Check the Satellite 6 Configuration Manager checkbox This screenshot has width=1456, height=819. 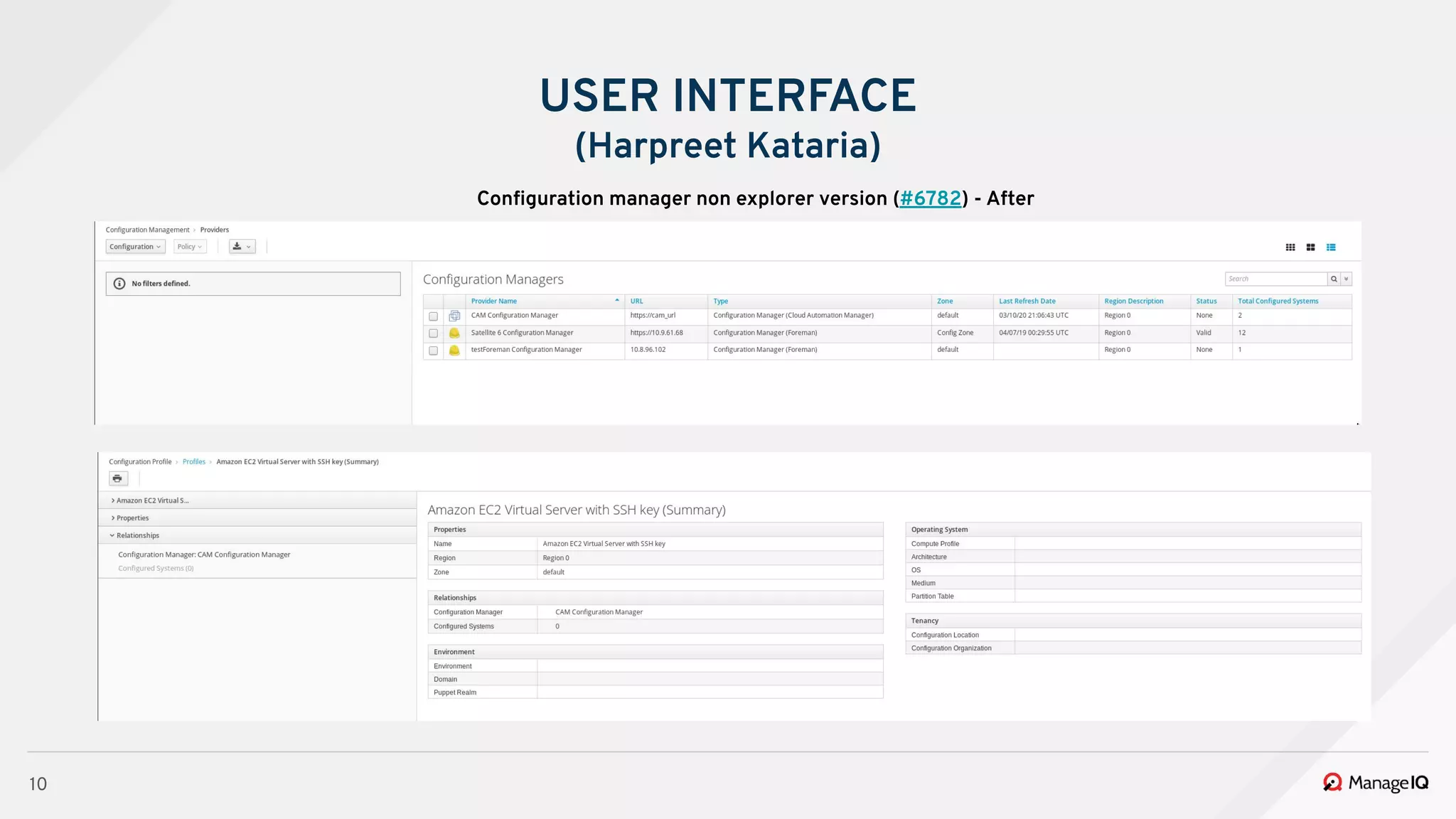coord(433,333)
